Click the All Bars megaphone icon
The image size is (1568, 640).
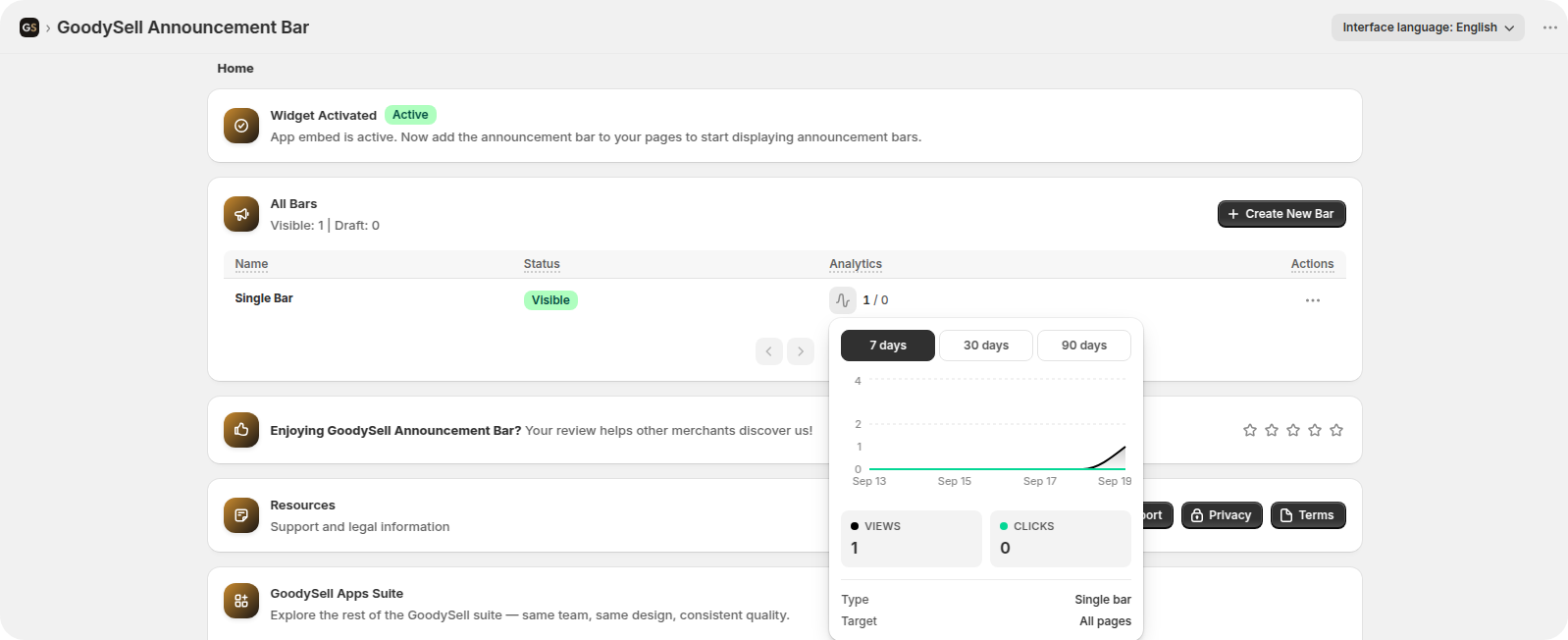(241, 214)
